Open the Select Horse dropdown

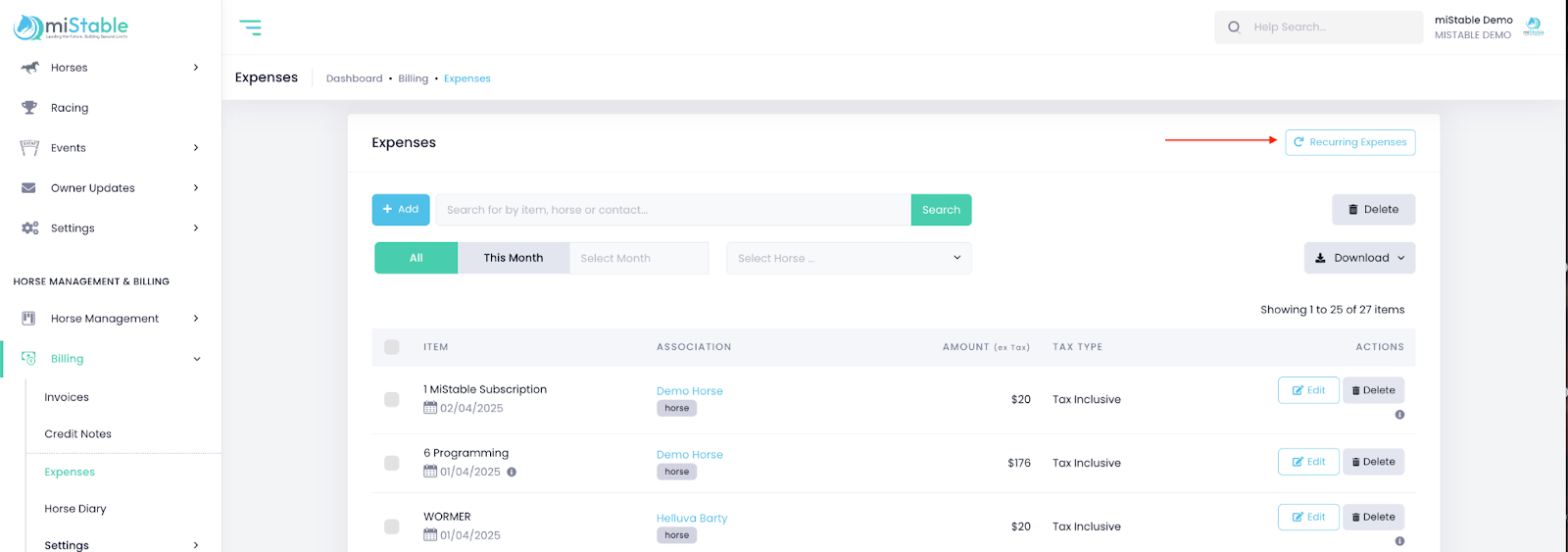pyautogui.click(x=849, y=258)
